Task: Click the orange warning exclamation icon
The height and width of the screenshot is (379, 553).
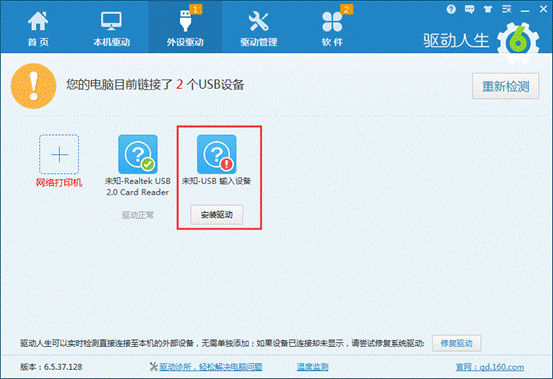Action: pyautogui.click(x=34, y=86)
